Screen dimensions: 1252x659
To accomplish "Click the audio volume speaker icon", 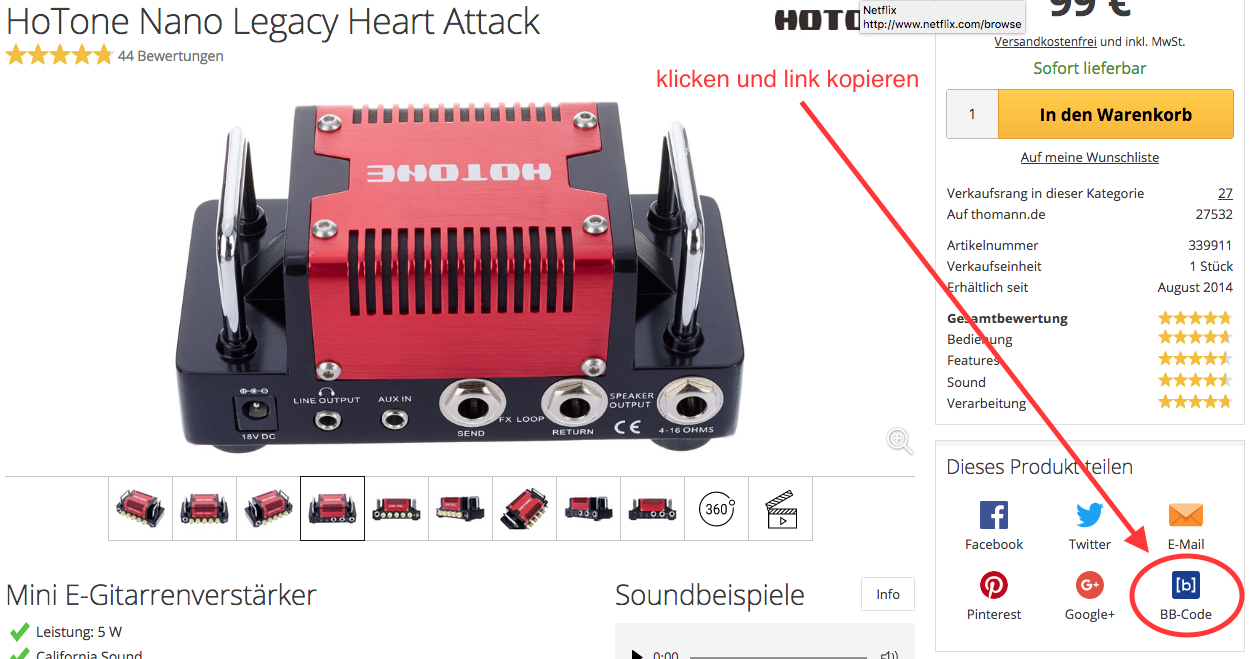I will [x=889, y=655].
